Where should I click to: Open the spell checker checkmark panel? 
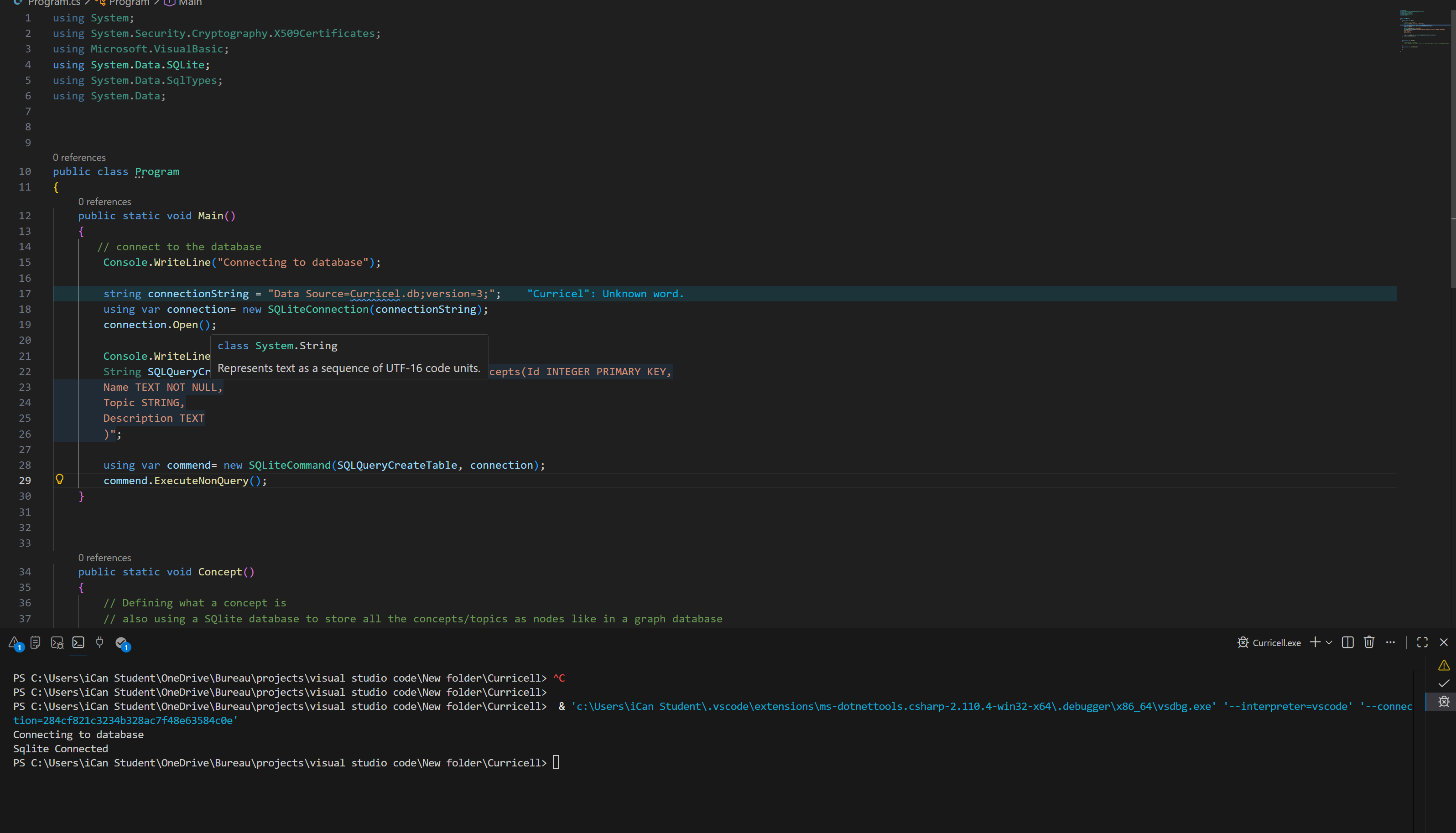pos(122,643)
